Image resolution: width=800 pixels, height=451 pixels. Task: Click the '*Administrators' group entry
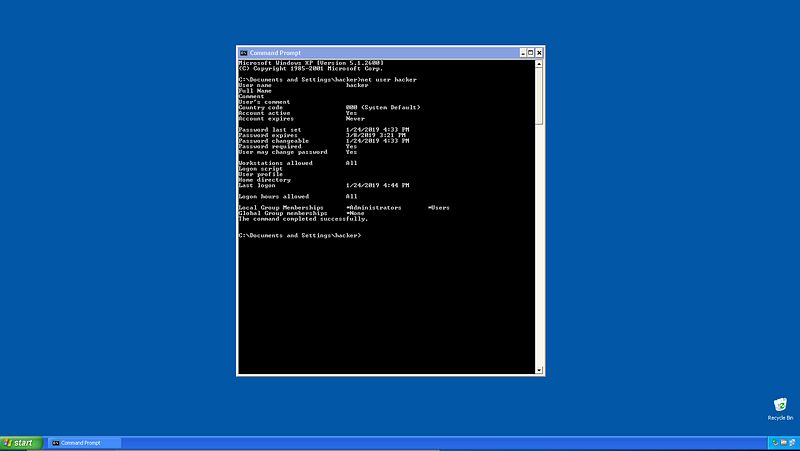(373, 208)
